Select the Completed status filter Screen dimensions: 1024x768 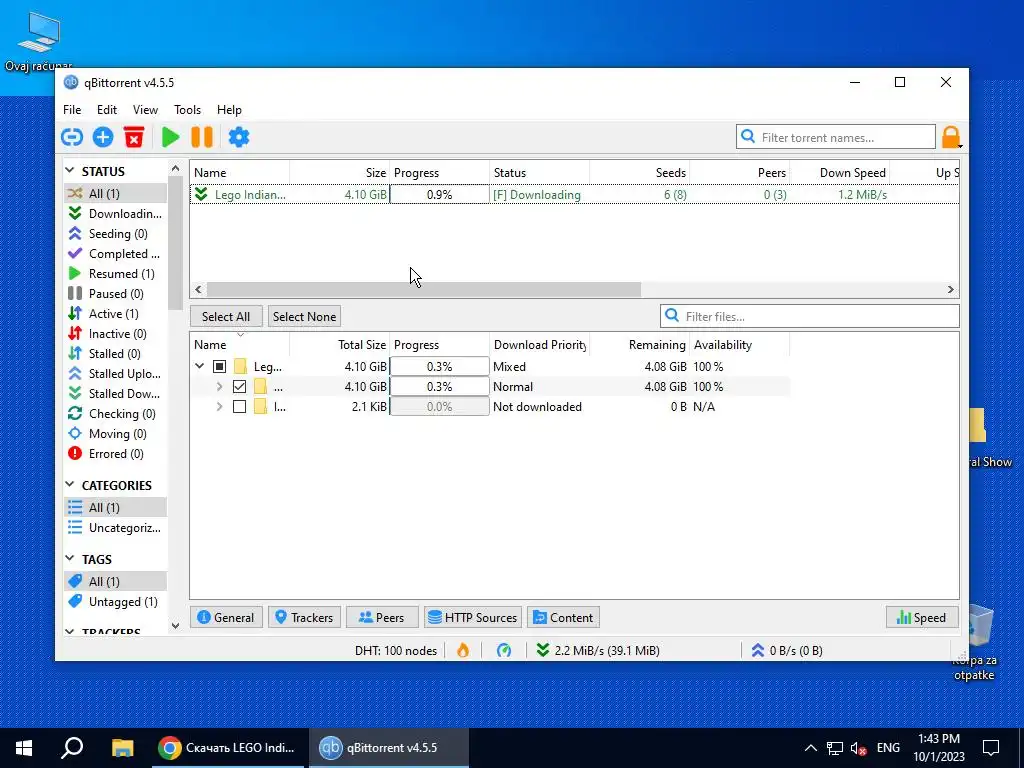(x=115, y=253)
